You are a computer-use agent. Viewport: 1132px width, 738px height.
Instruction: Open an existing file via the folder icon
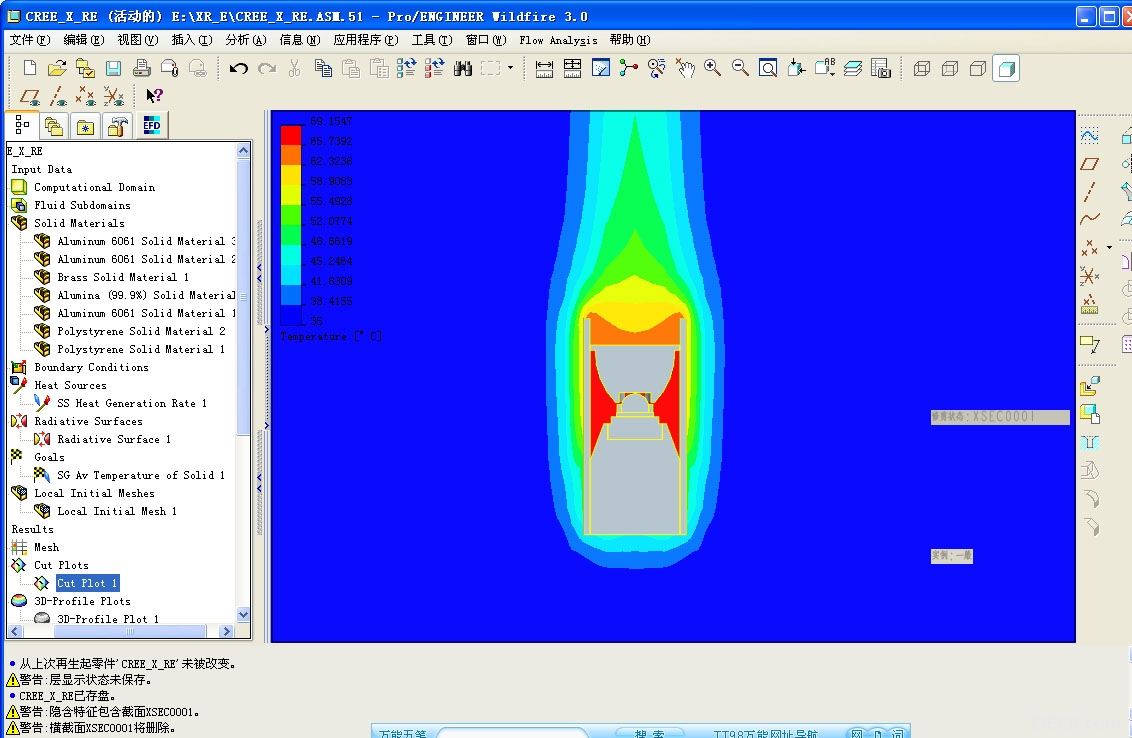coord(57,69)
